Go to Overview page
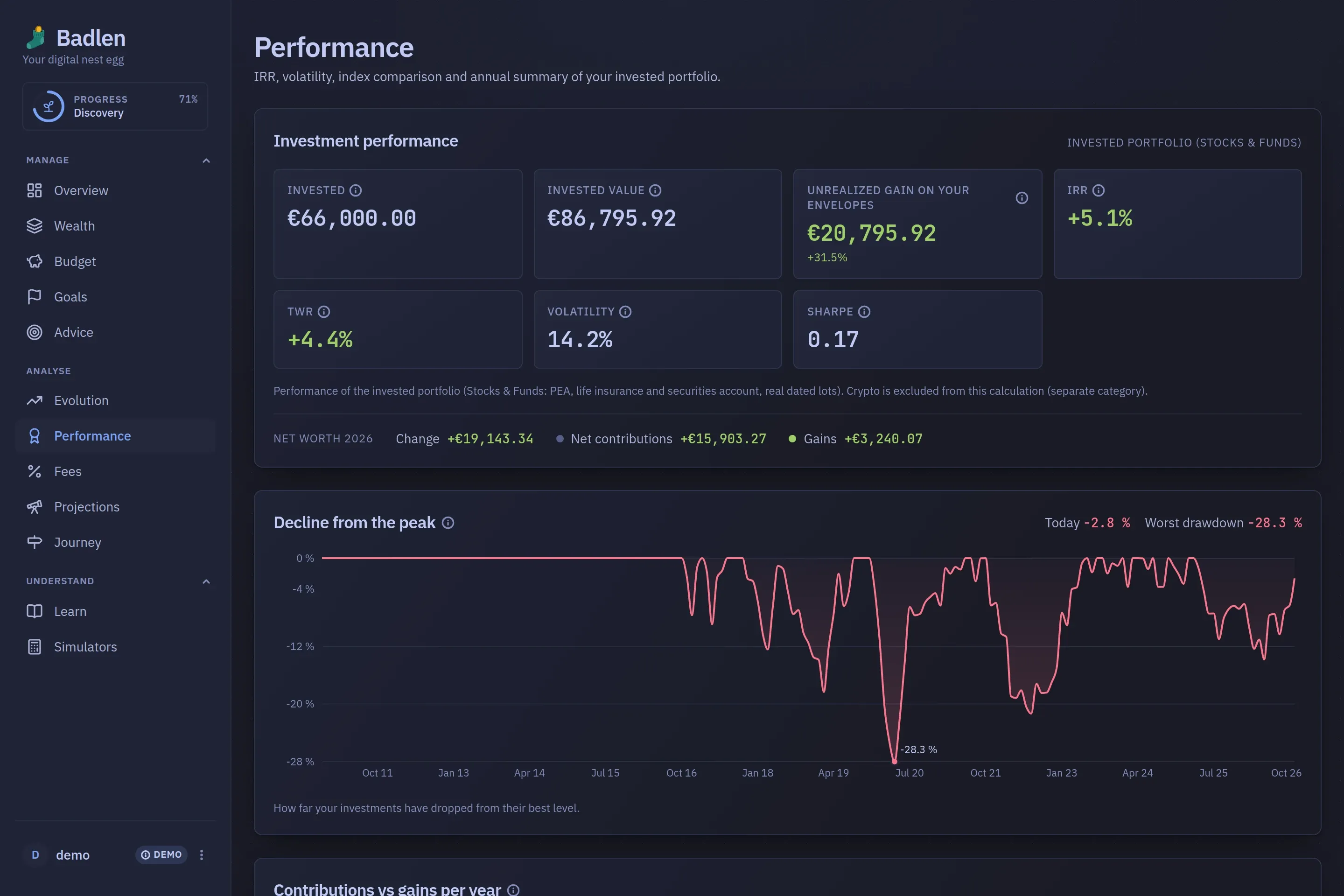The height and width of the screenshot is (896, 1344). 115,190
